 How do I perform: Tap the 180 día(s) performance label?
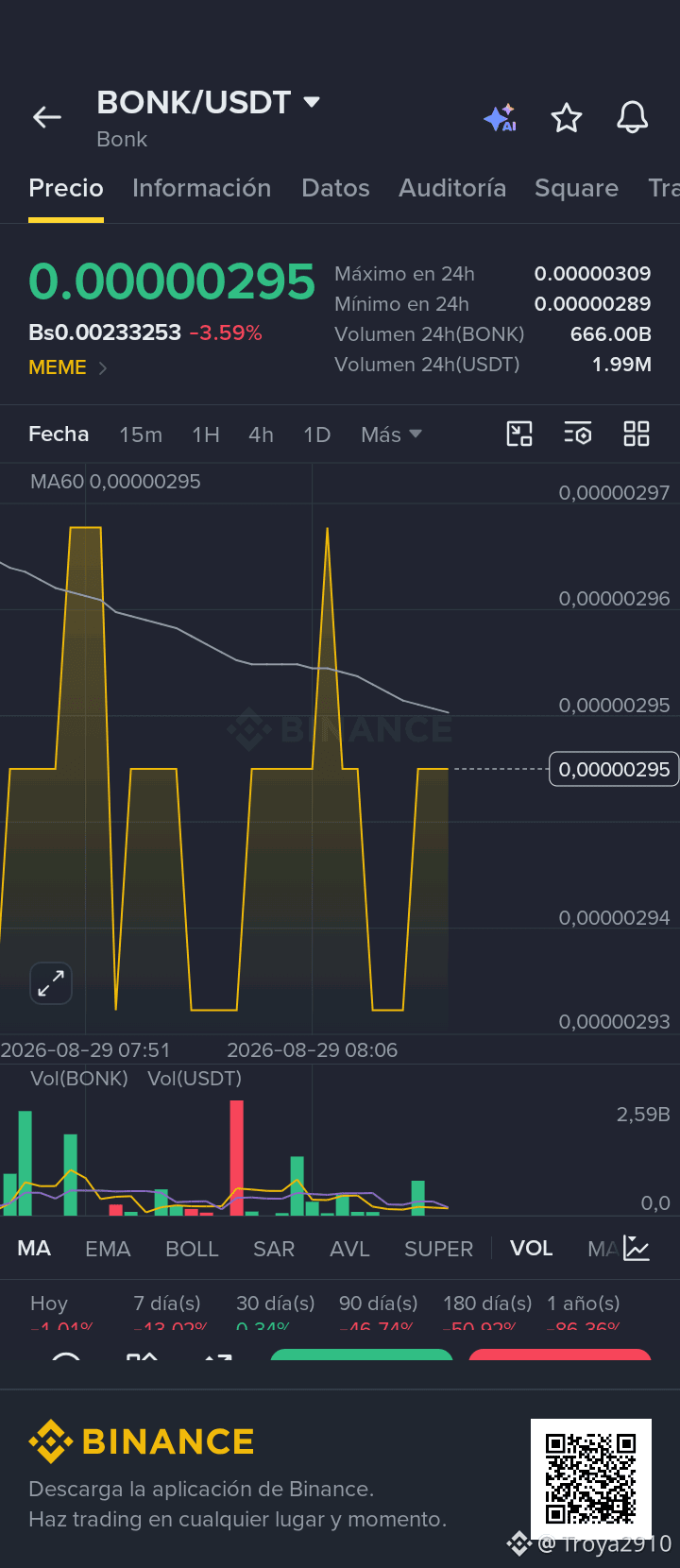coord(487,1304)
